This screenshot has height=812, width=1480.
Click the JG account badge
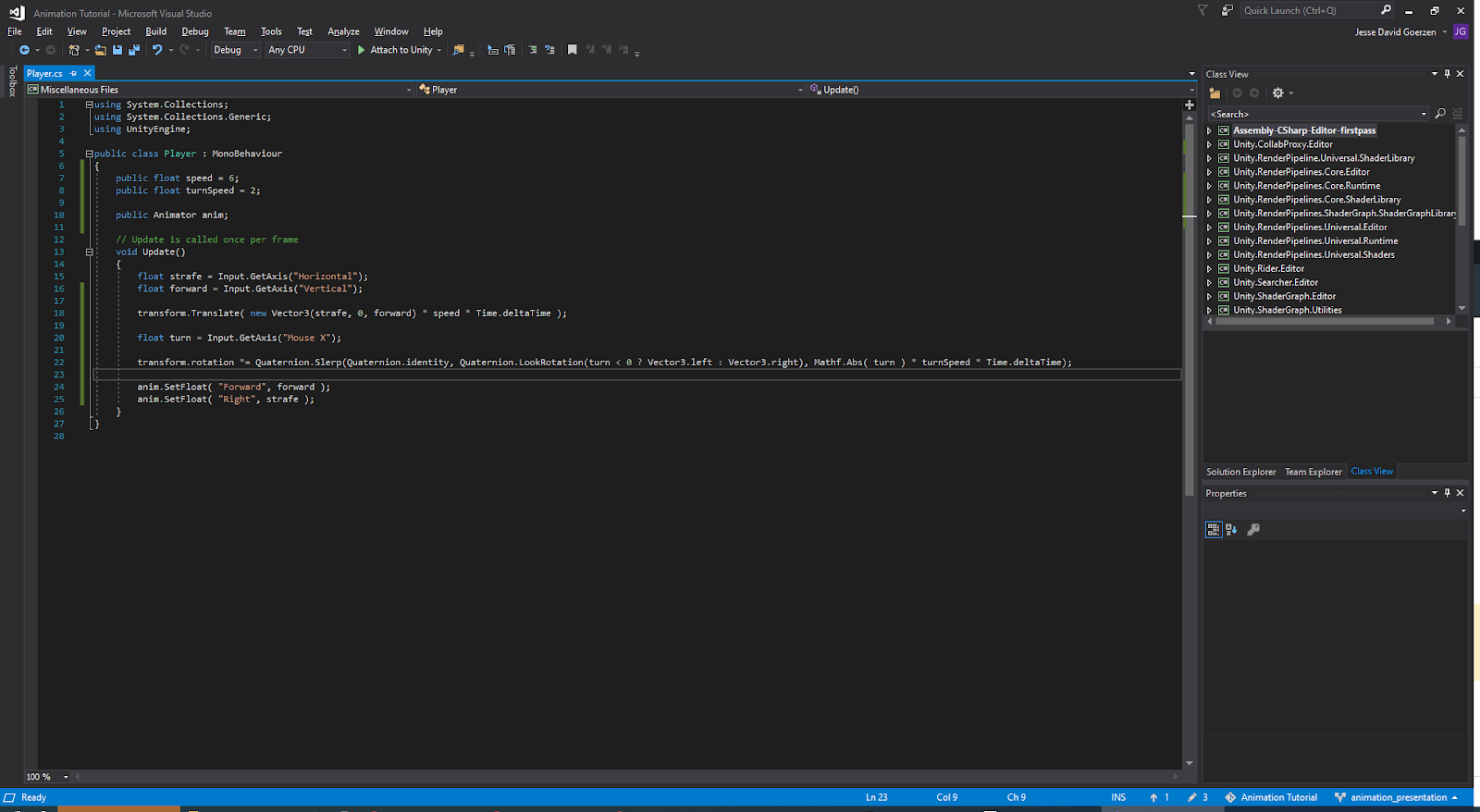tap(1461, 31)
